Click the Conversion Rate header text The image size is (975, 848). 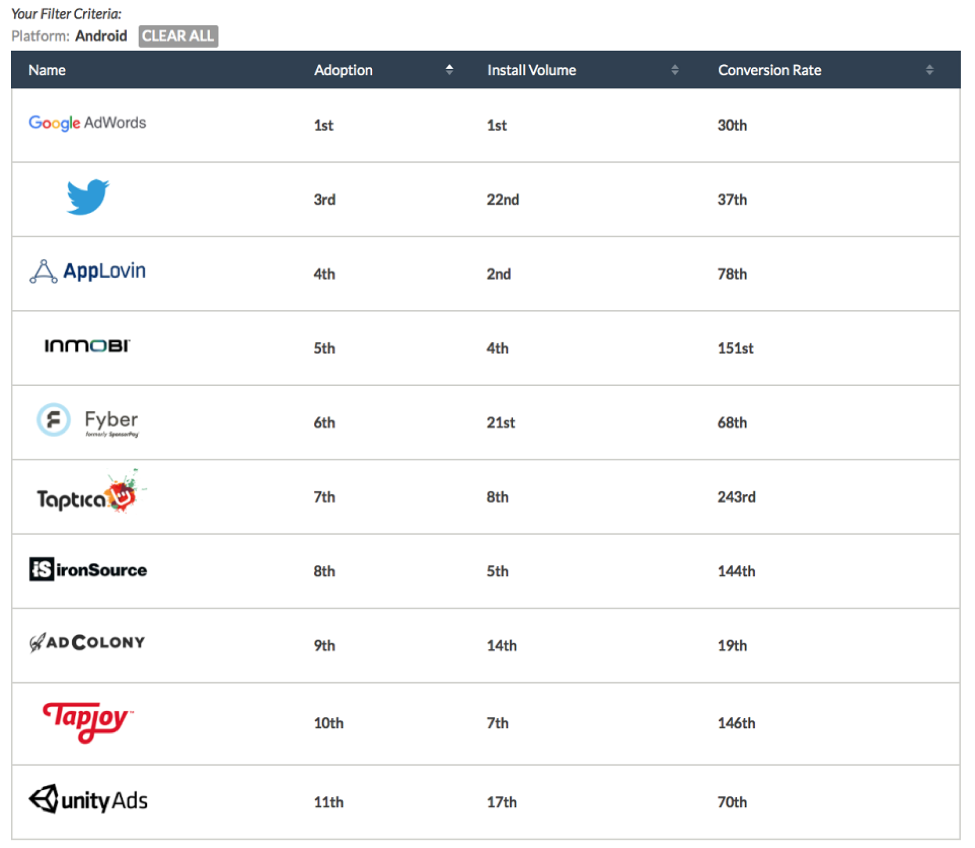(769, 70)
